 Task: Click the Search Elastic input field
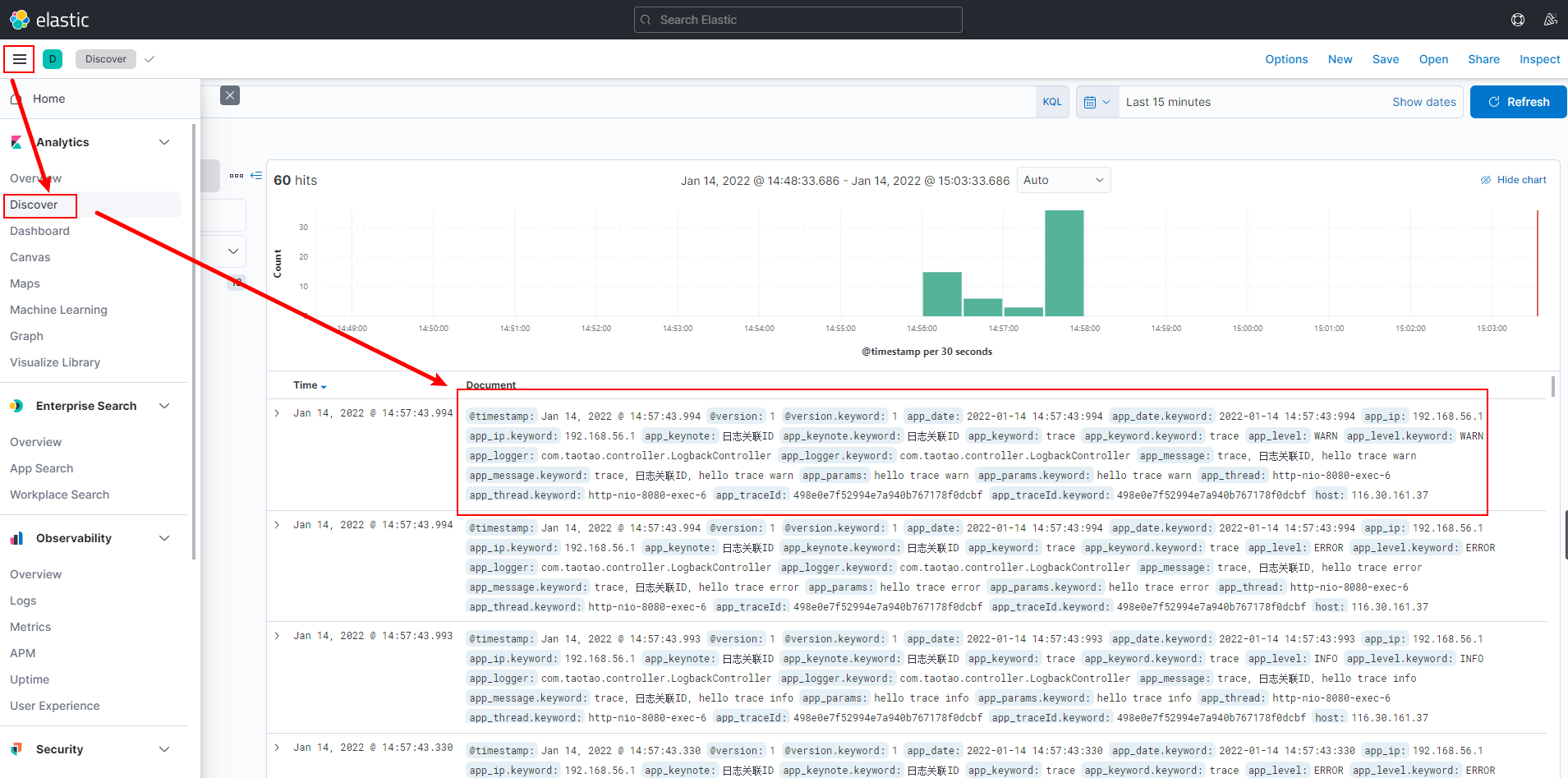click(x=798, y=20)
